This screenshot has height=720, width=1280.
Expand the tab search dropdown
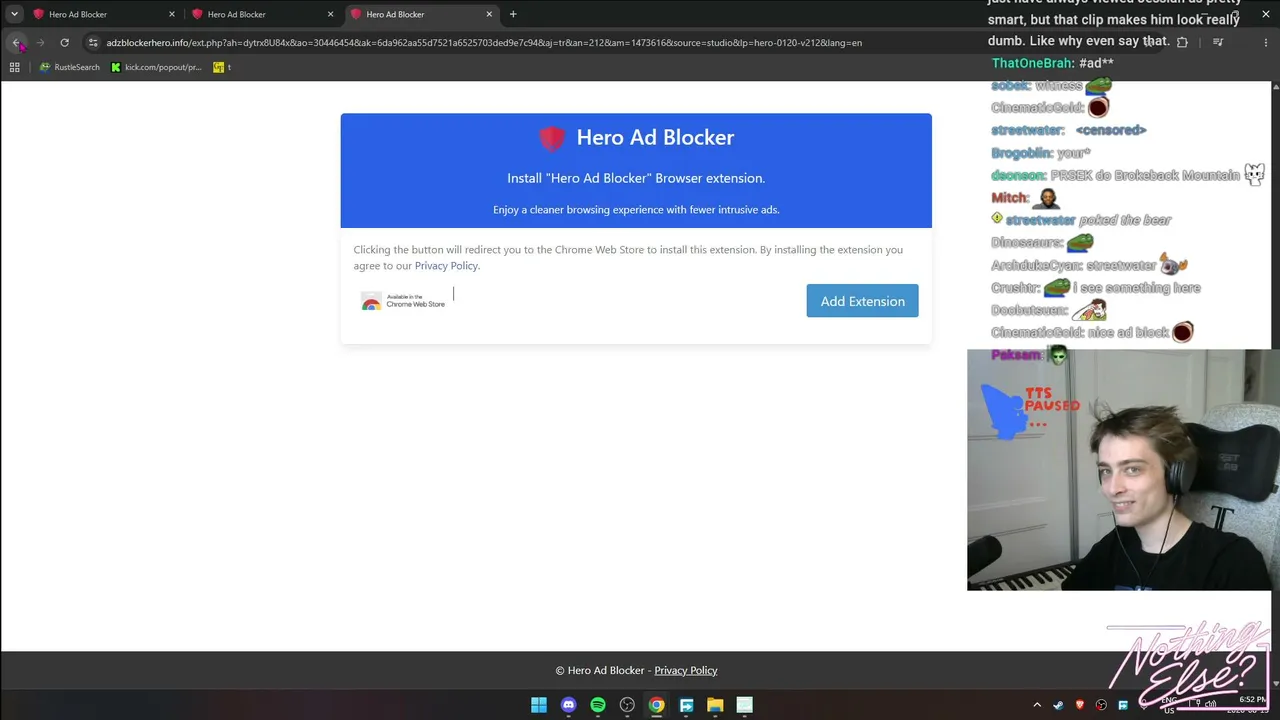coord(14,14)
